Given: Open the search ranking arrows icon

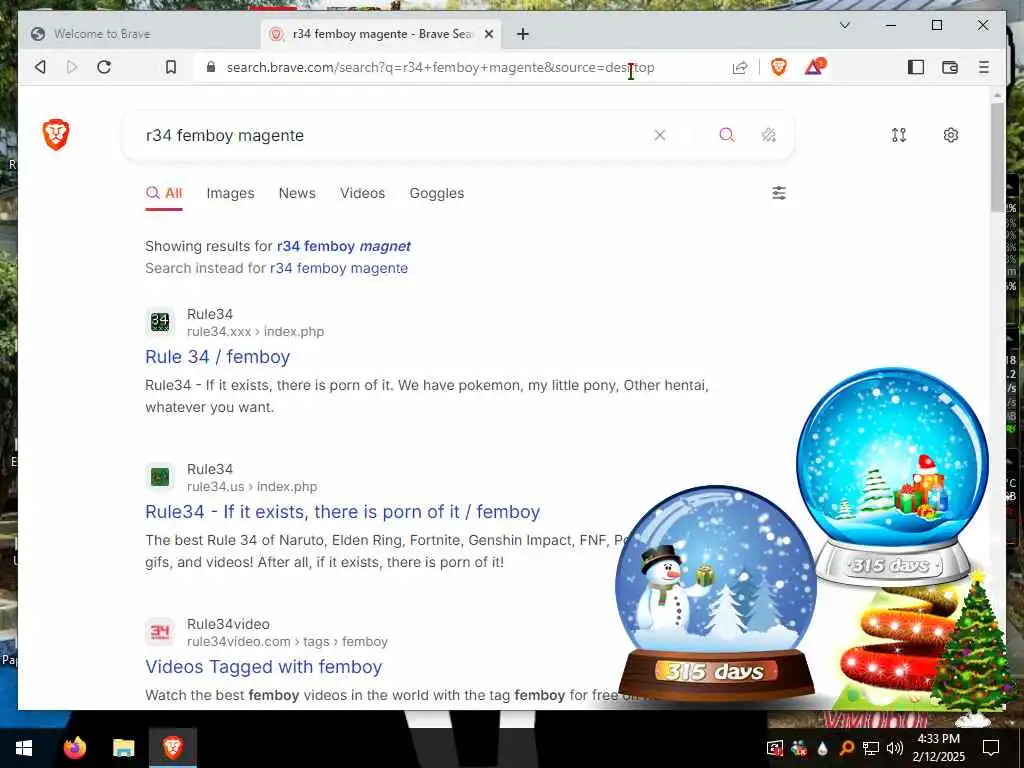Looking at the screenshot, I should 899,135.
